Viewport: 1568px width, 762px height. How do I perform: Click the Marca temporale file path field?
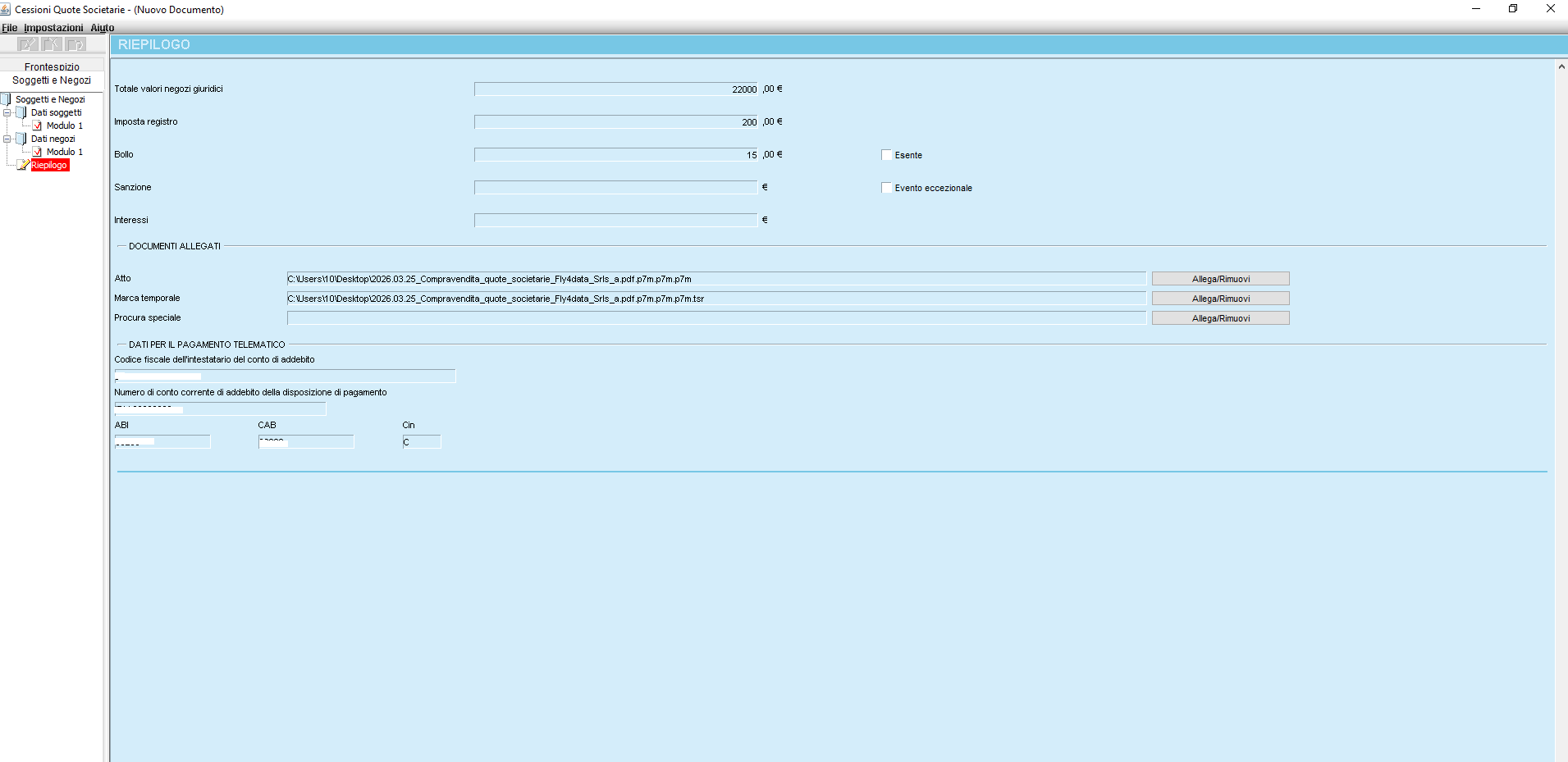pos(716,299)
